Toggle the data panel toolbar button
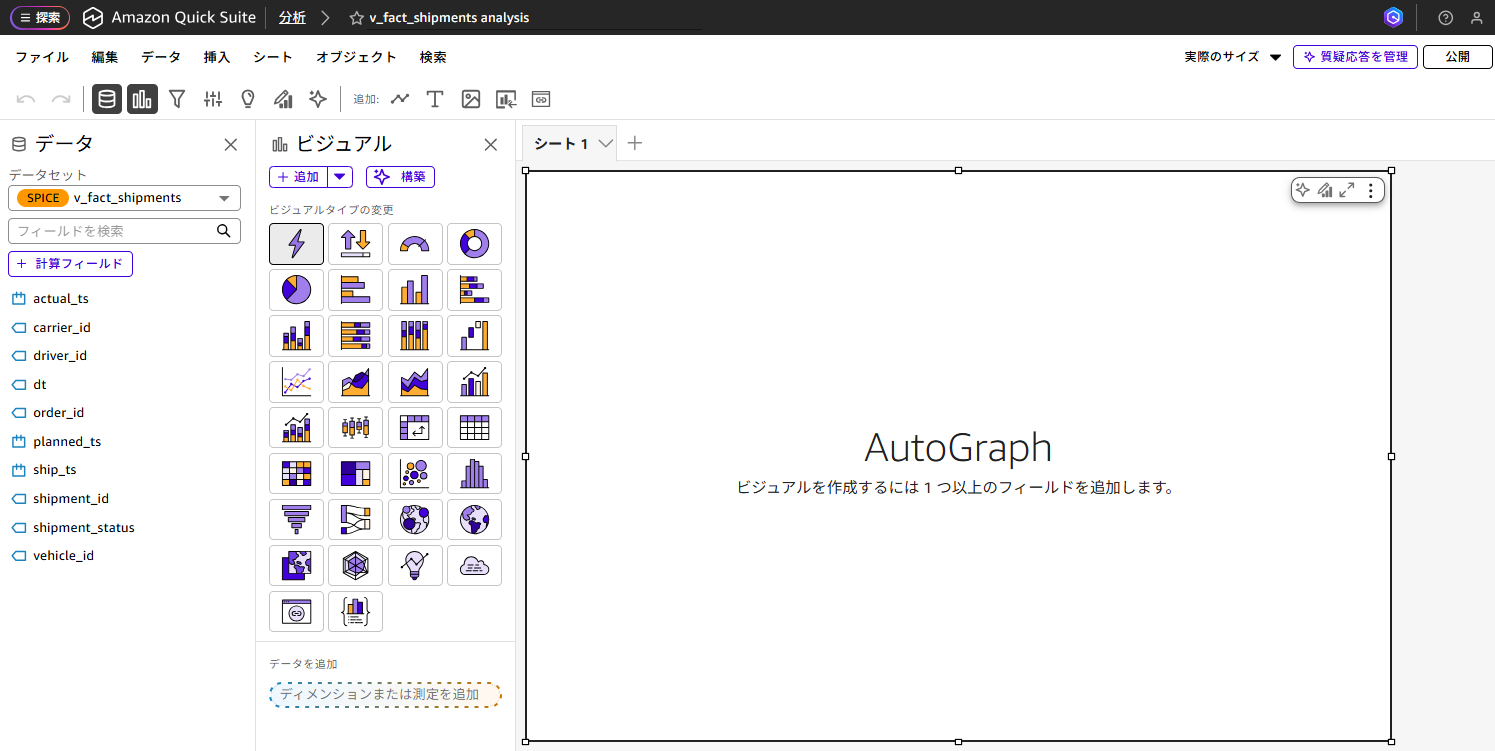1495x751 pixels. coord(107,99)
